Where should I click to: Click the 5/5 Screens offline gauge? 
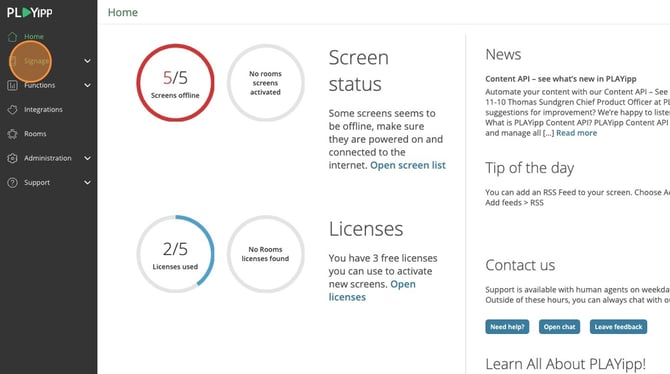(x=175, y=83)
